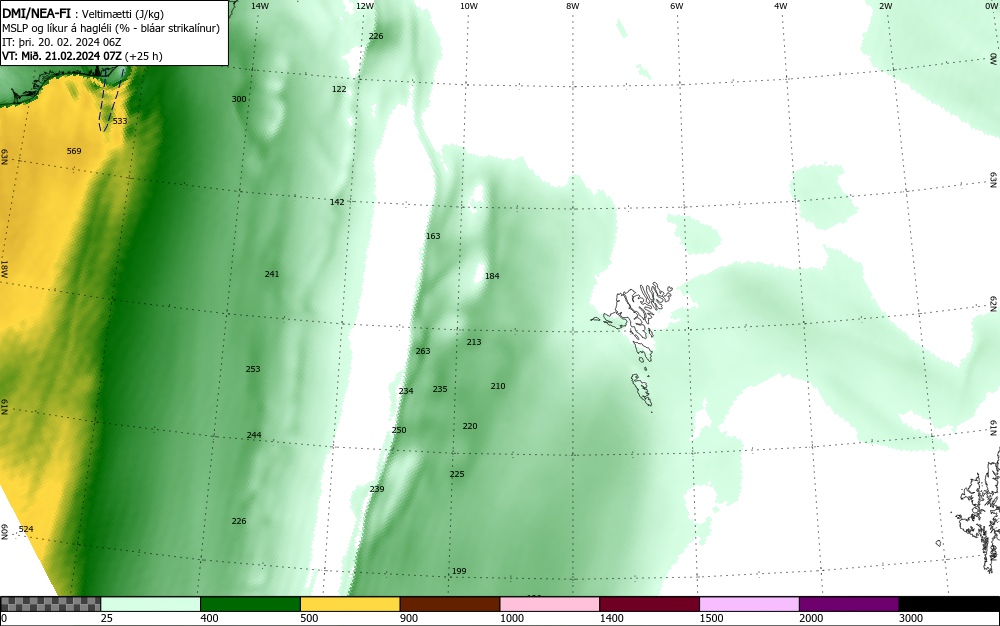Click the value '569' in yellow area

coord(74,151)
